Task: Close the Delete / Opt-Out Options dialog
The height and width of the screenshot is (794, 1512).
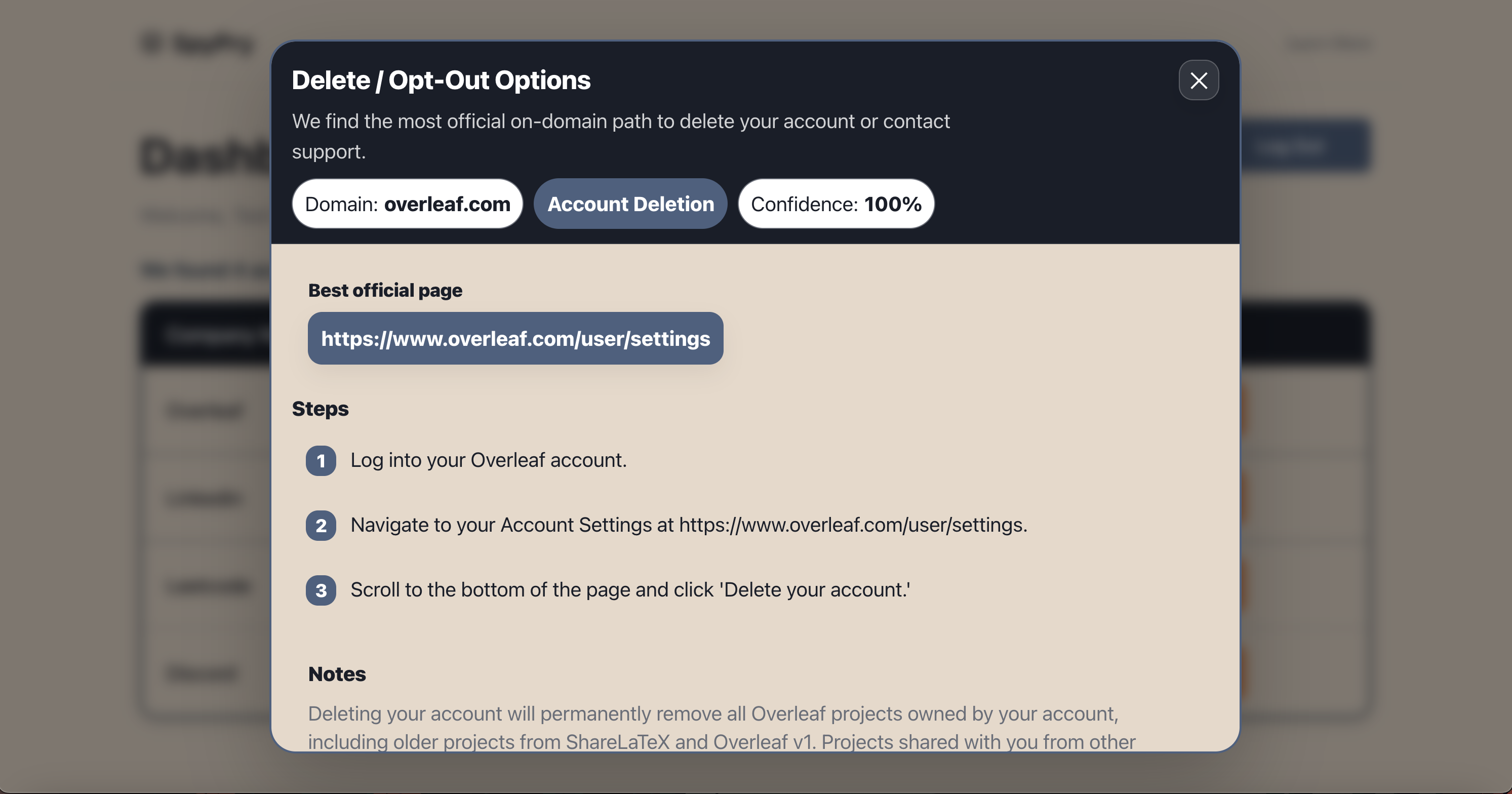Action: point(1199,80)
